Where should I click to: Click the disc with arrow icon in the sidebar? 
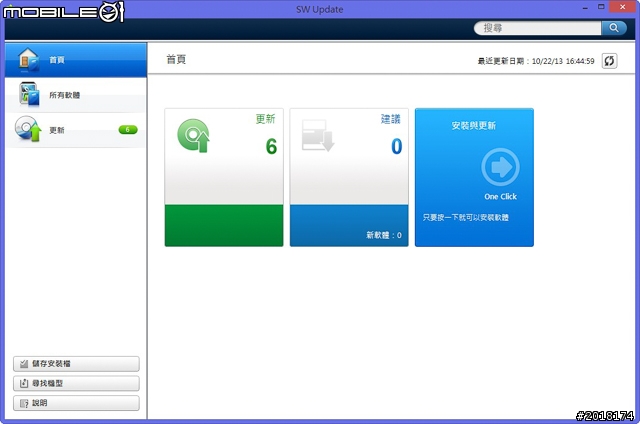pyautogui.click(x=28, y=129)
